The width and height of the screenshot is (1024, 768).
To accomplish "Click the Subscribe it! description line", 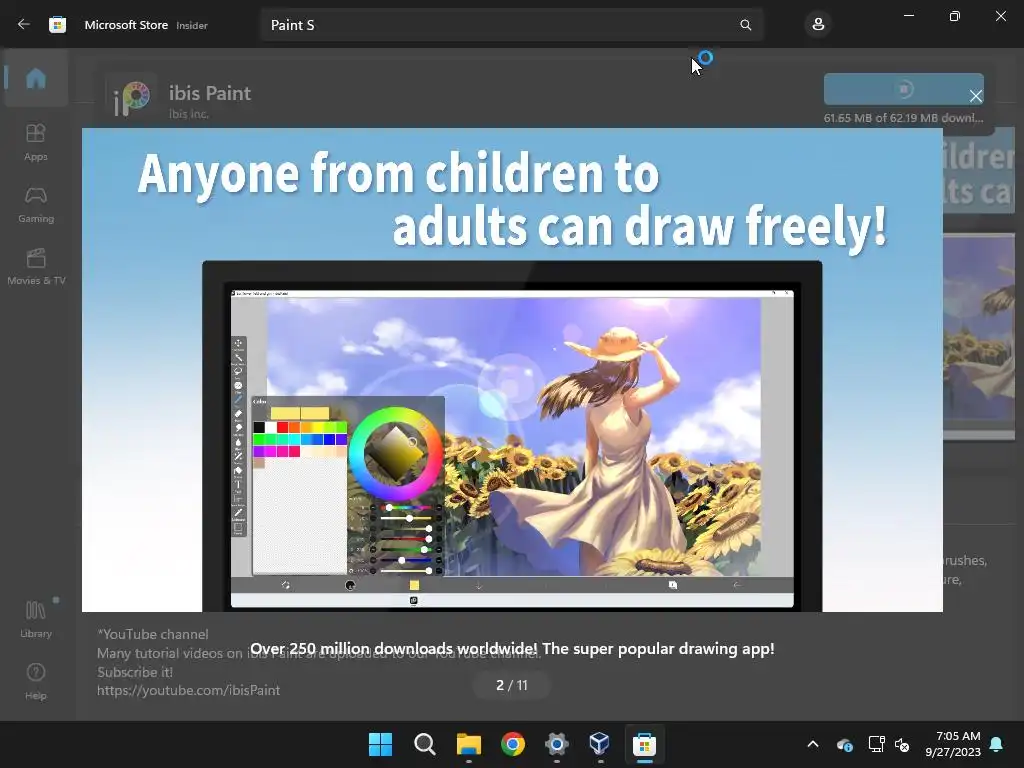I will [135, 672].
